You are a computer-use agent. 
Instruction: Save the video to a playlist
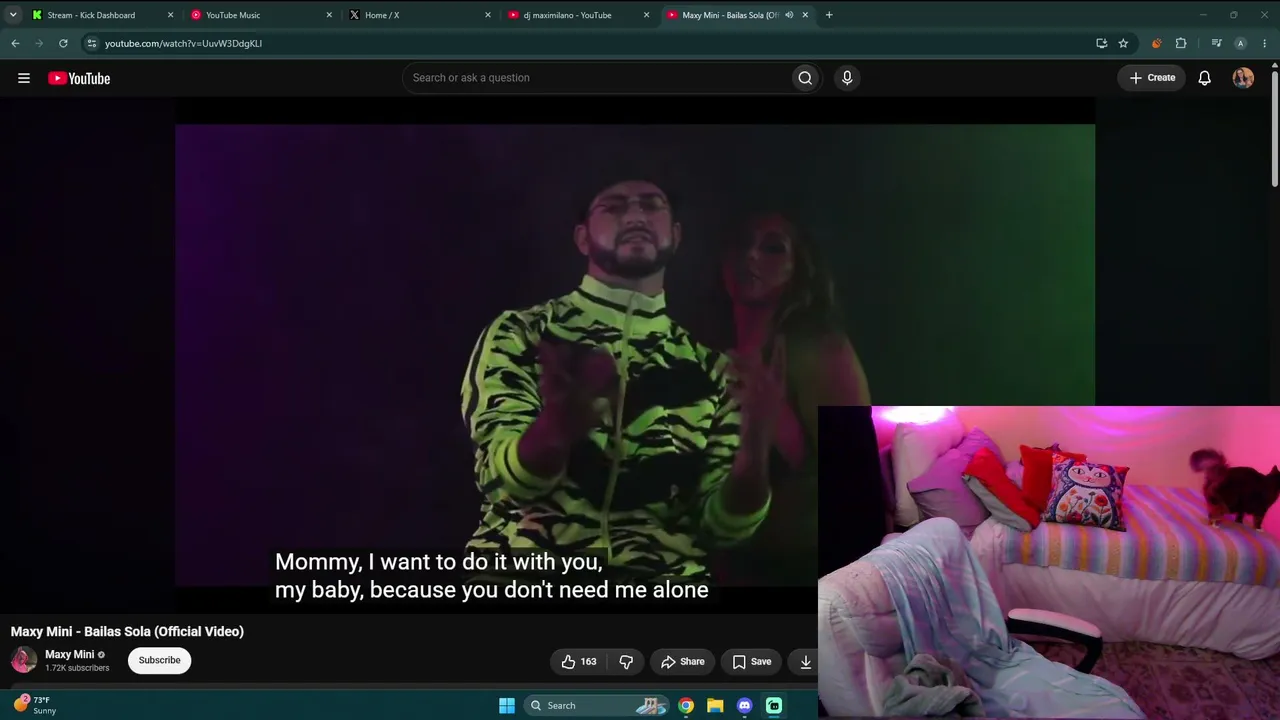coord(752,661)
